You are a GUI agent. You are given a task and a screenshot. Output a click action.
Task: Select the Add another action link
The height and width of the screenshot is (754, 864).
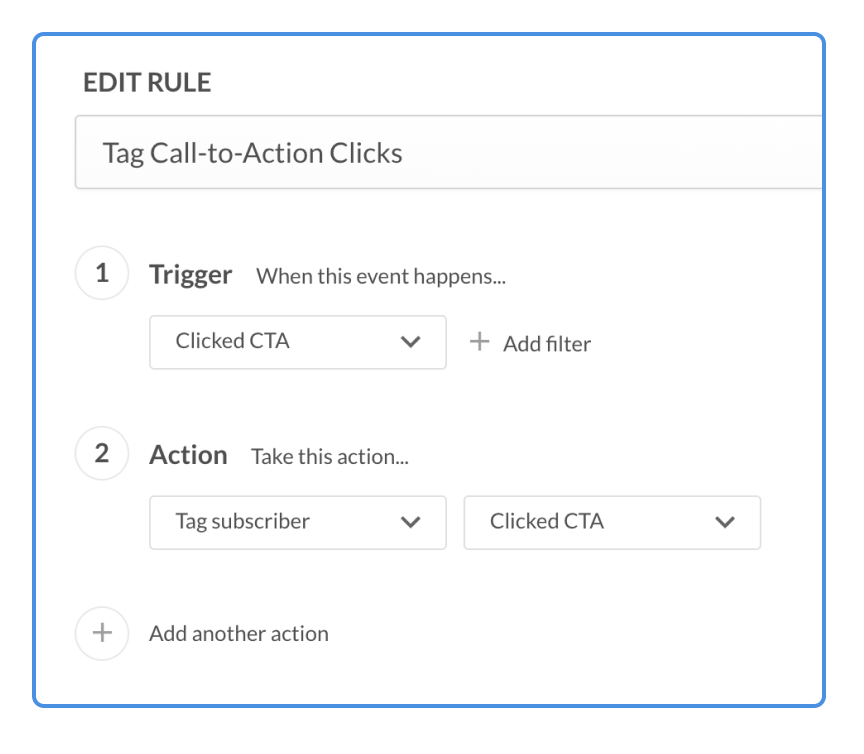tap(239, 633)
